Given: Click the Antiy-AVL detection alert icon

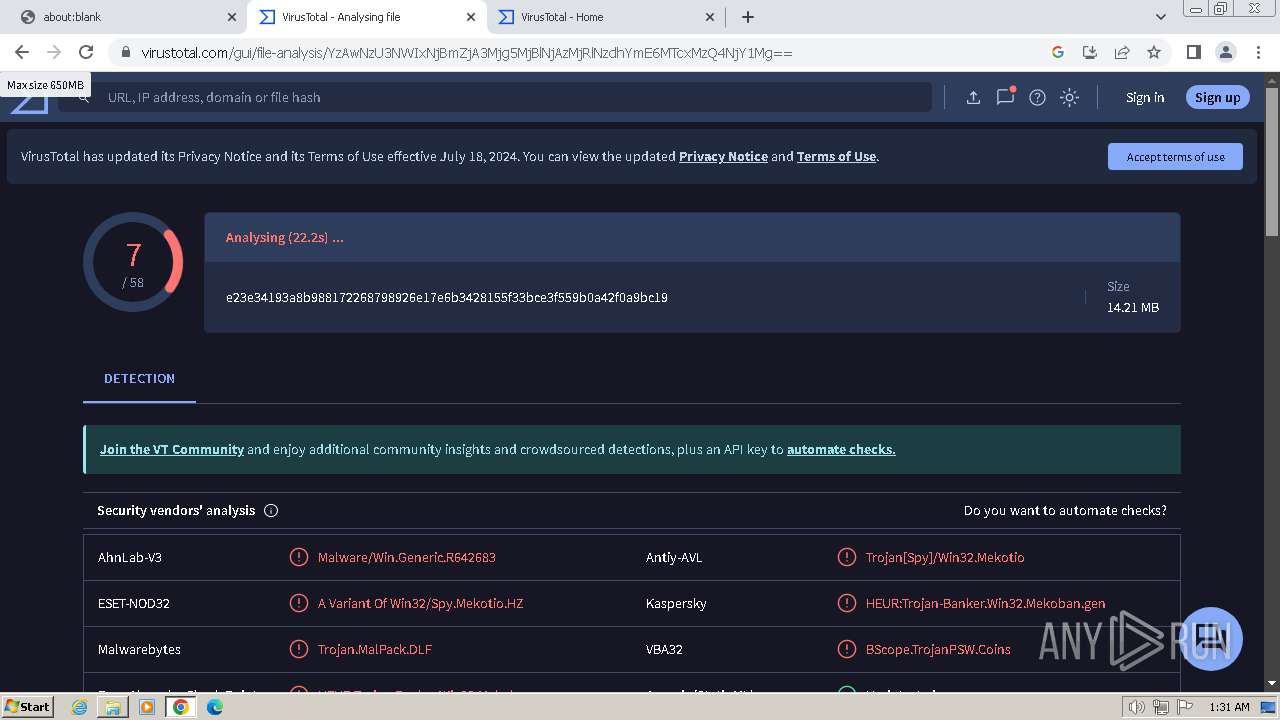Looking at the screenshot, I should (x=846, y=557).
